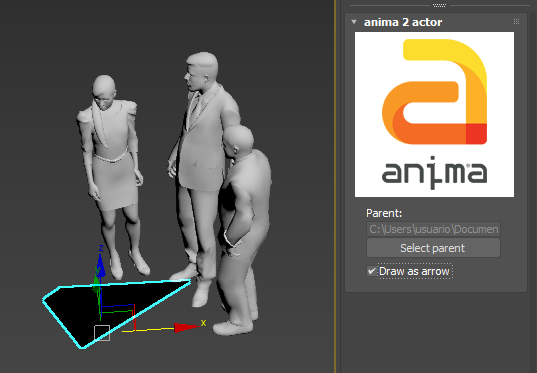Screen dimensions: 537x373
Task: Click the anima 2 actor rollout title
Action: tap(403, 22)
